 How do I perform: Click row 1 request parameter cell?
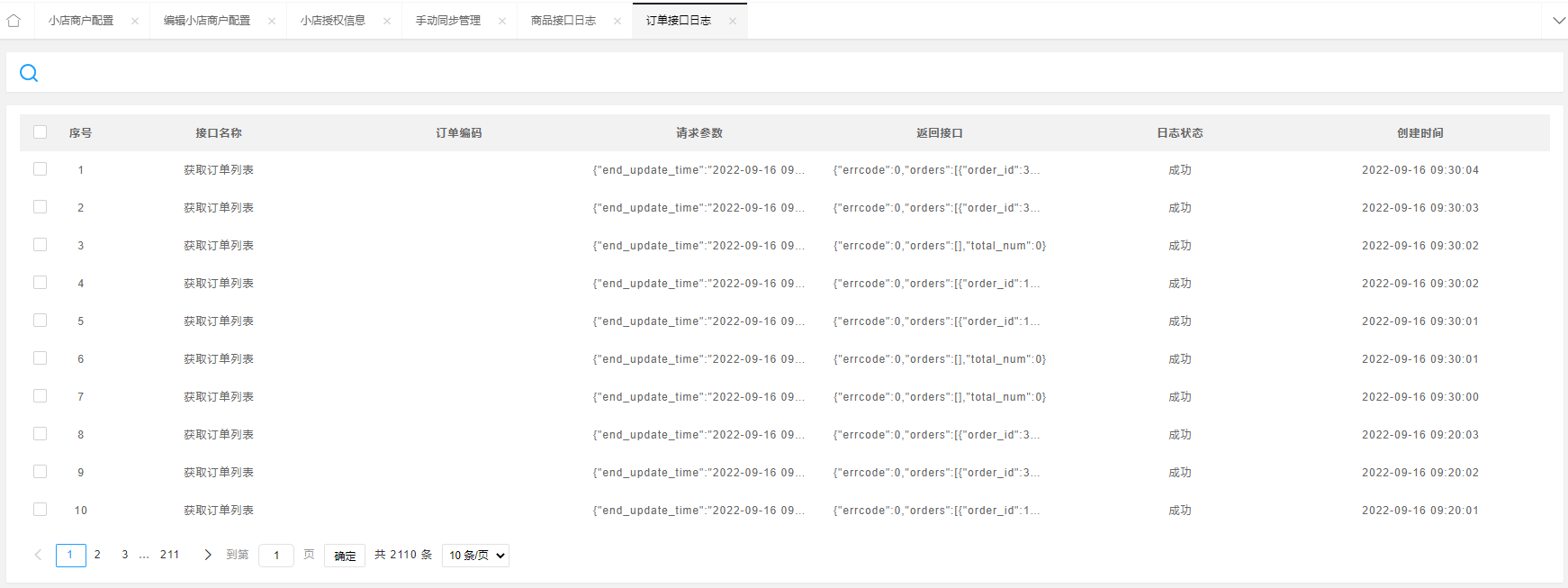(699, 169)
